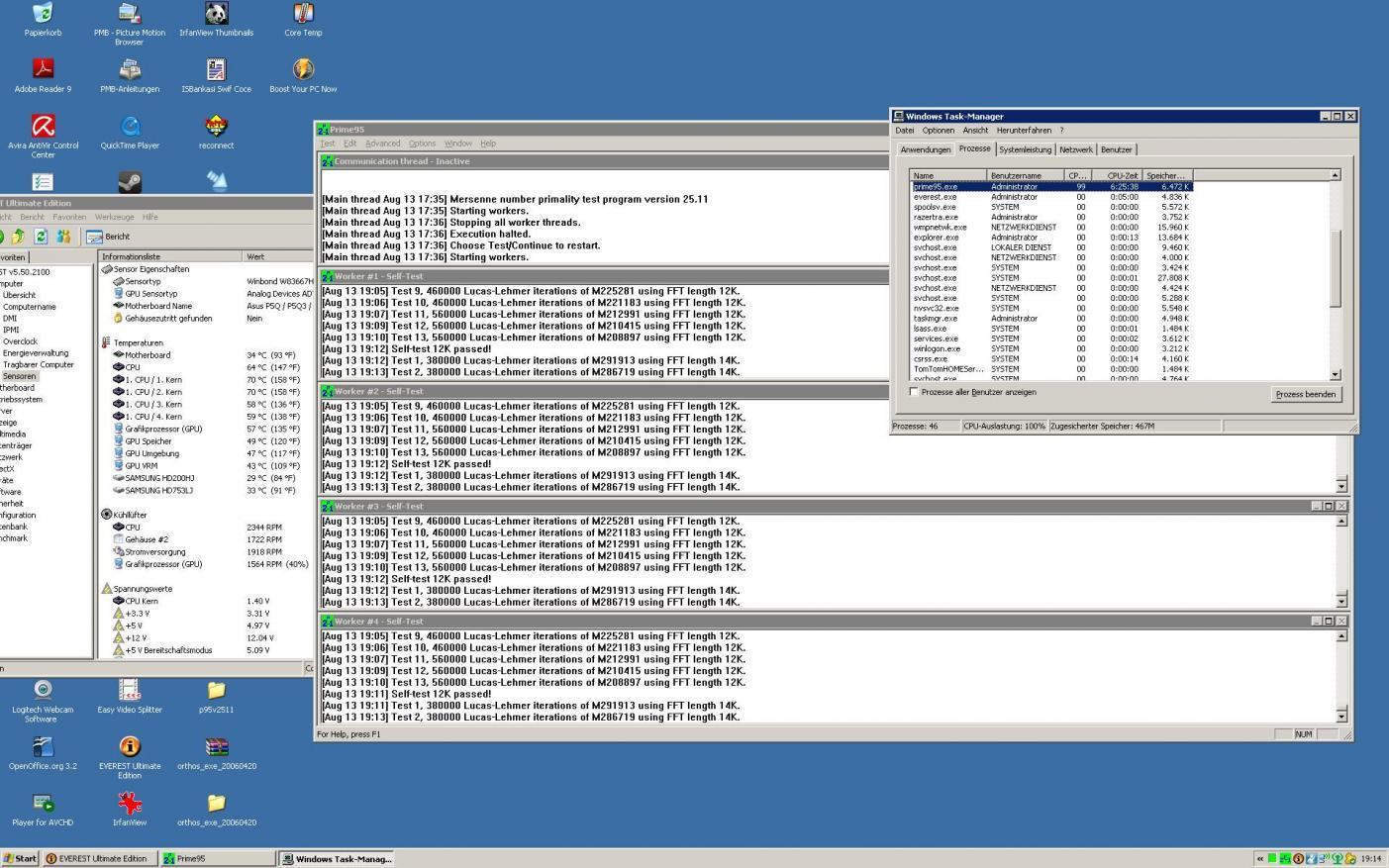The image size is (1389, 868).
Task: Open Task-Manager Datei menu
Action: tap(905, 131)
